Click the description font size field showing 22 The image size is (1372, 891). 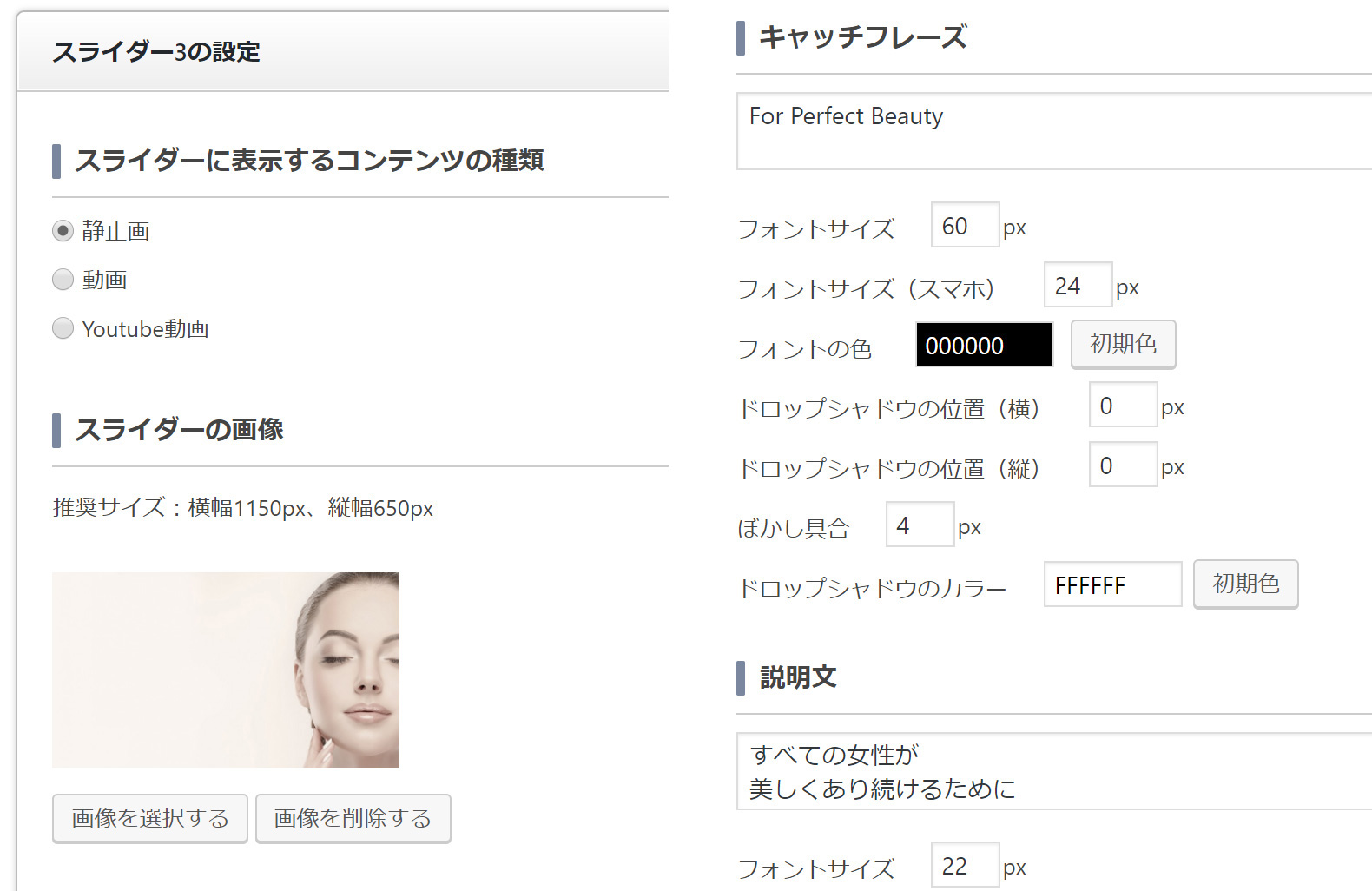[x=965, y=865]
